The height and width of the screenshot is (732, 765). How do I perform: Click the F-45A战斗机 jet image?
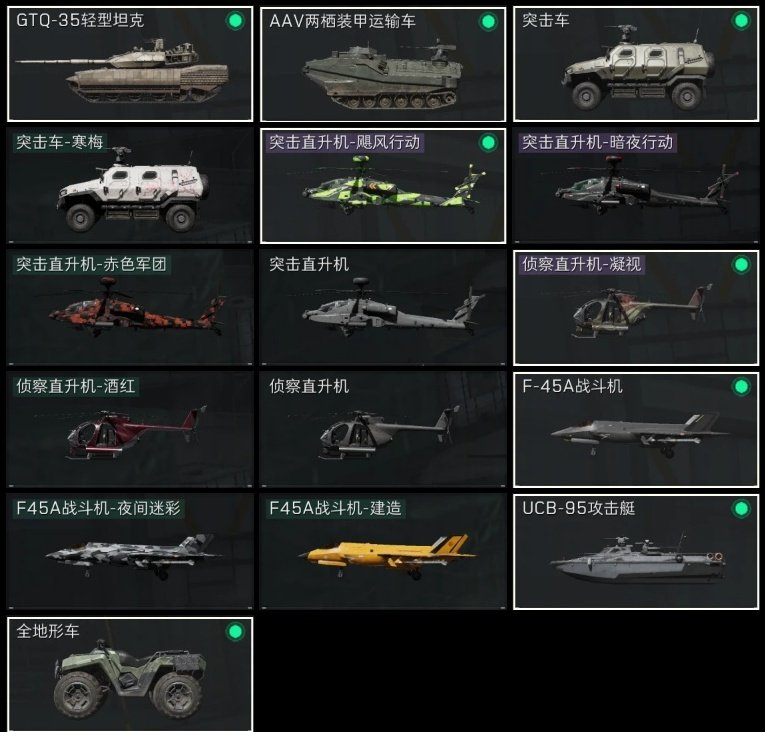[639, 433]
